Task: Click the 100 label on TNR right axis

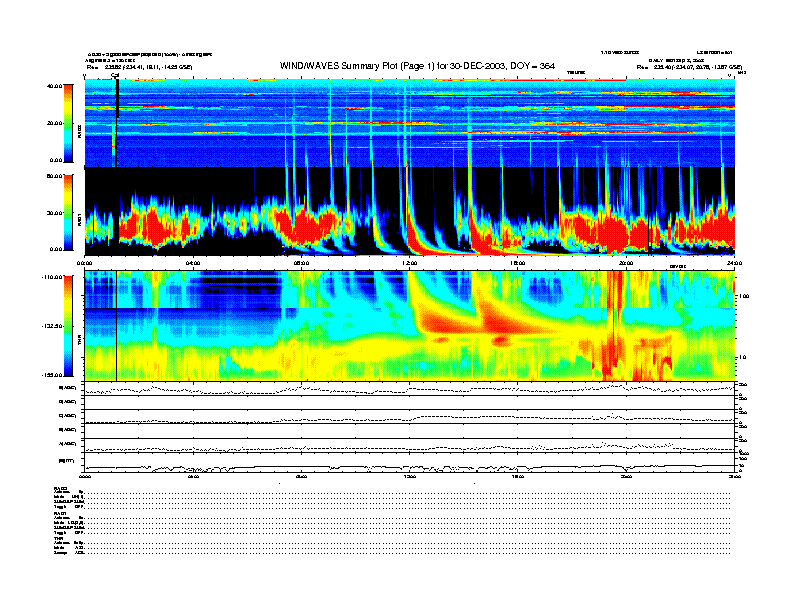Action: 745,296
